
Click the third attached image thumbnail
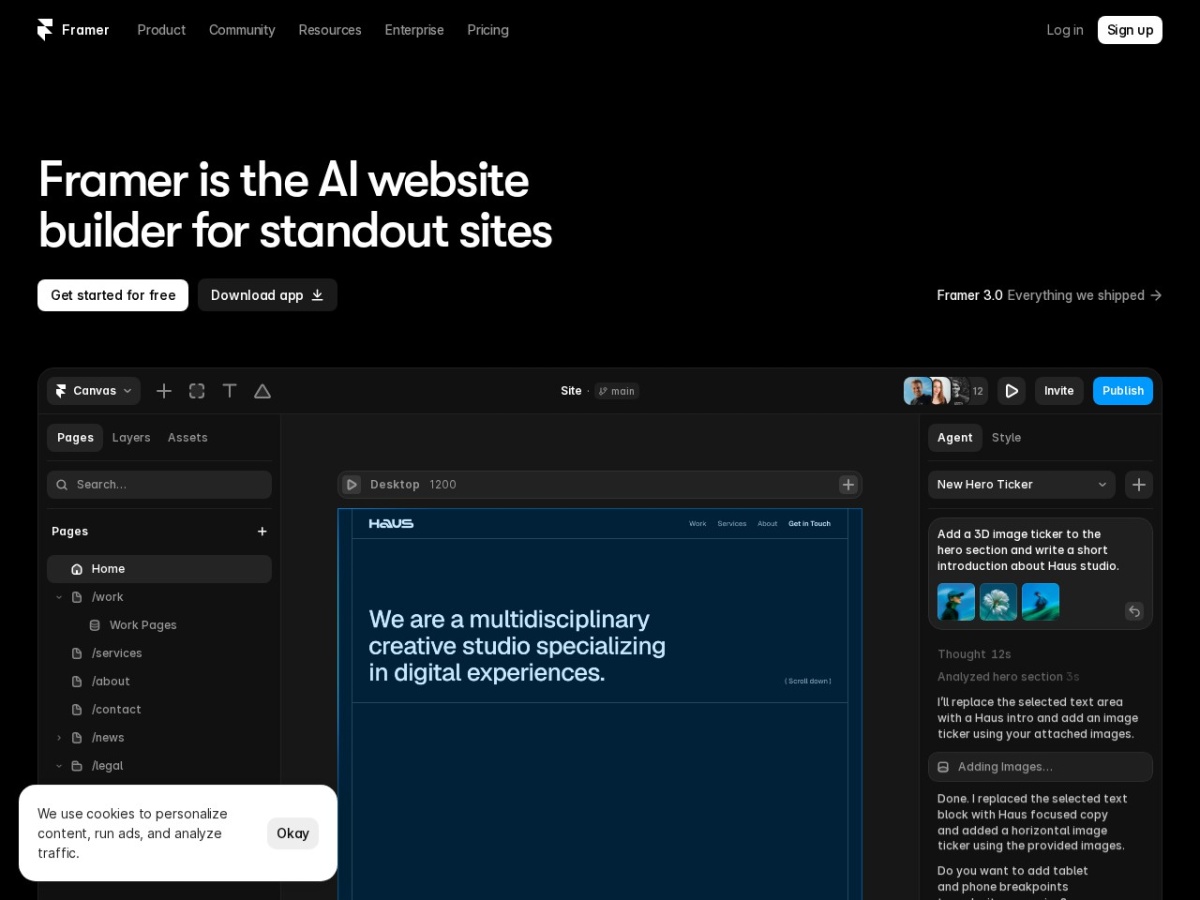coord(1040,602)
